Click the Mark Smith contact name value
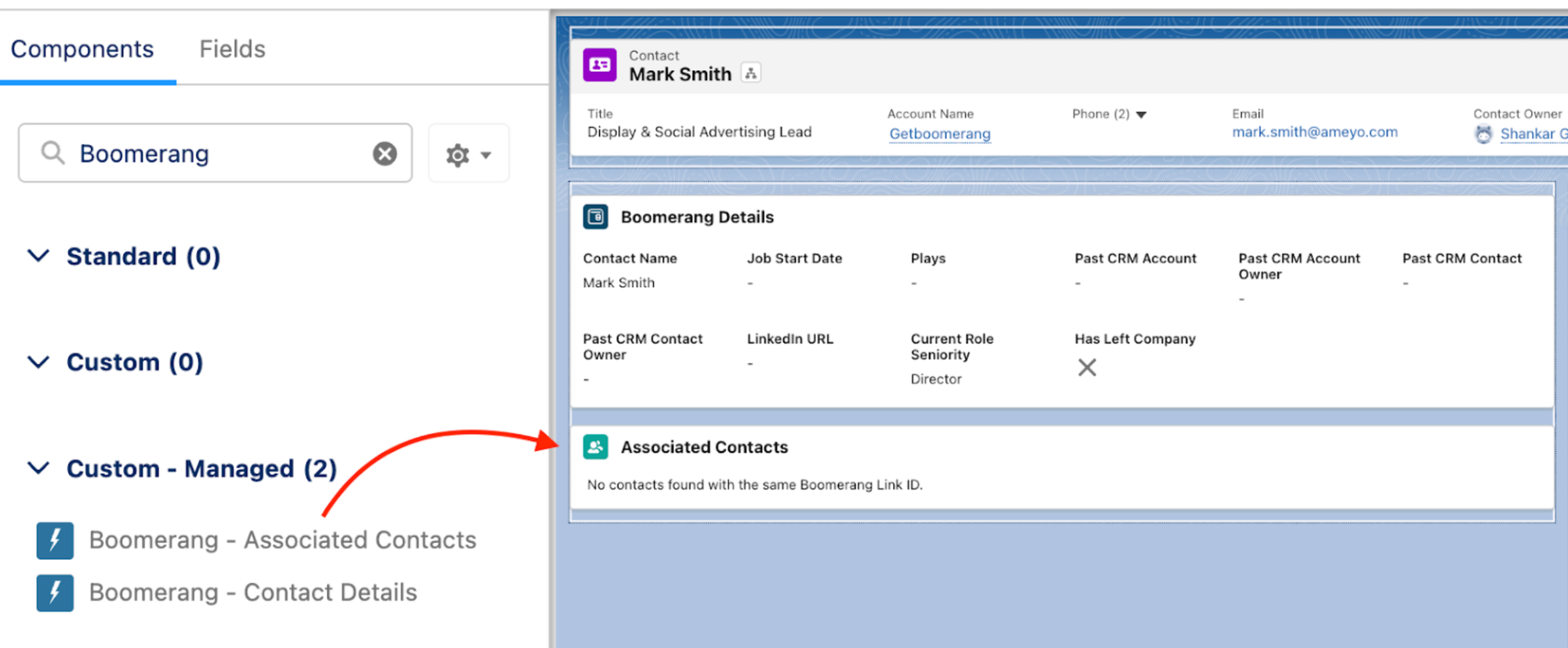The width and height of the screenshot is (1568, 648). [x=619, y=283]
